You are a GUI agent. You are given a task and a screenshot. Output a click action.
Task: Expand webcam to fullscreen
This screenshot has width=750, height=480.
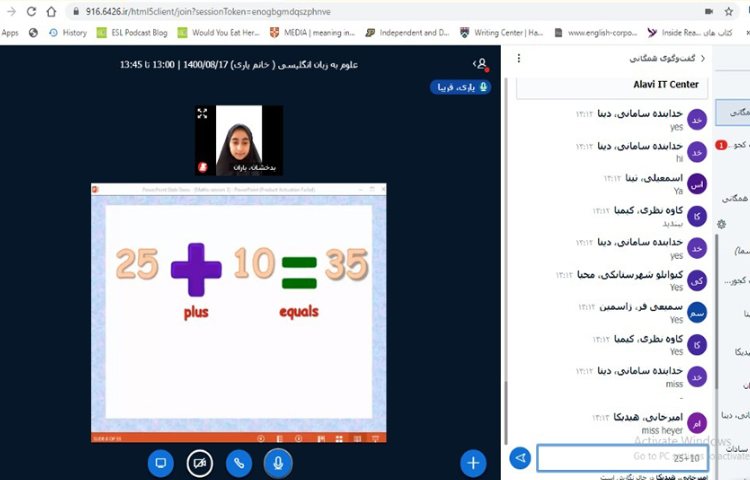(202, 113)
